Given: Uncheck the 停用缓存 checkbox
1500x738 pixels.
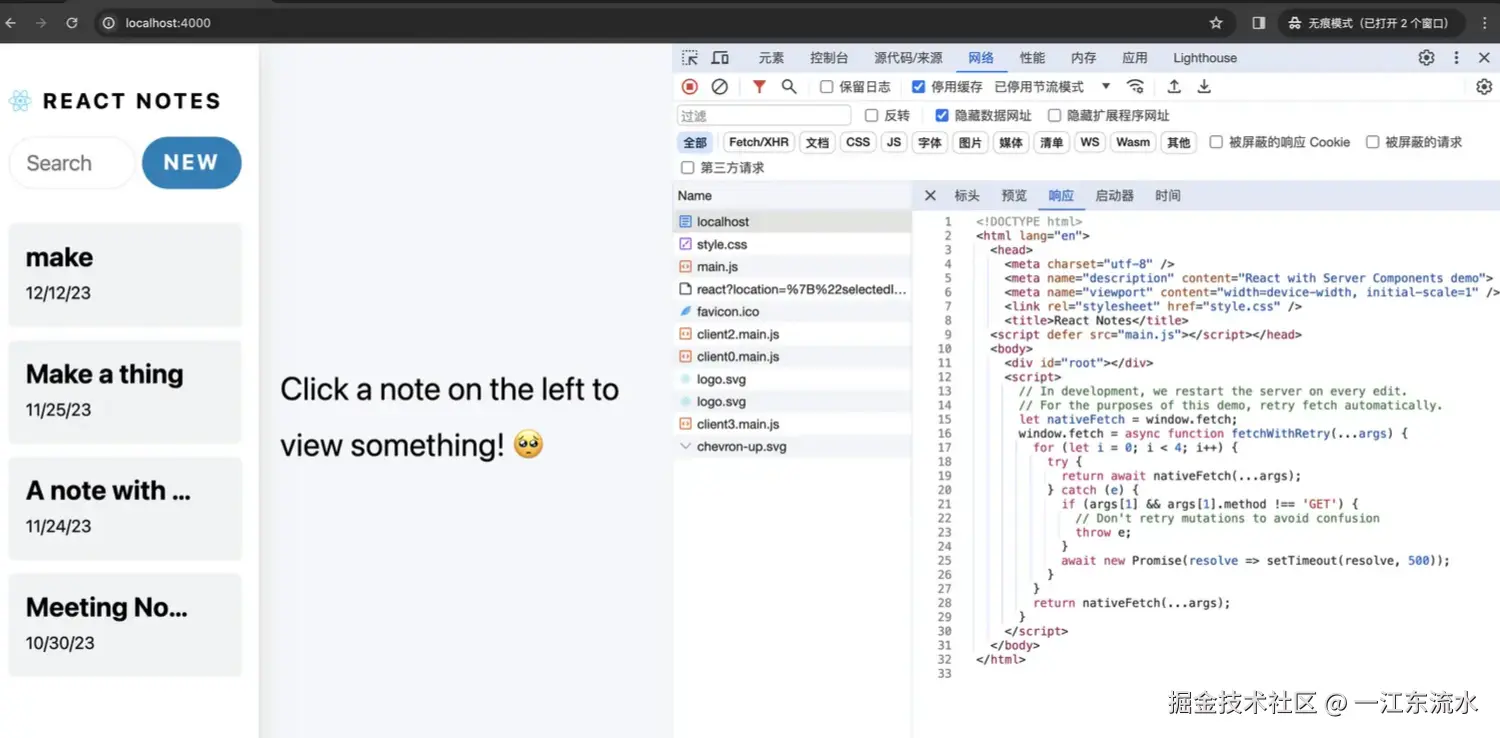Looking at the screenshot, I should click(x=919, y=87).
